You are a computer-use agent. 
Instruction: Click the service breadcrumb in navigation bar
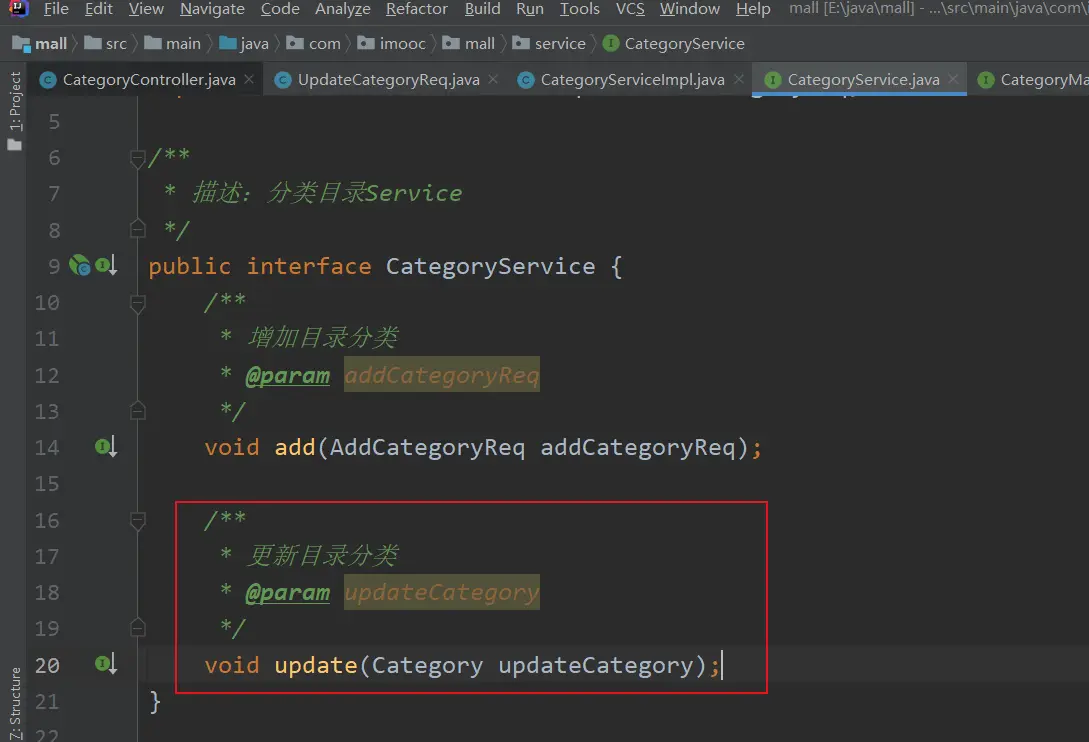pos(560,44)
